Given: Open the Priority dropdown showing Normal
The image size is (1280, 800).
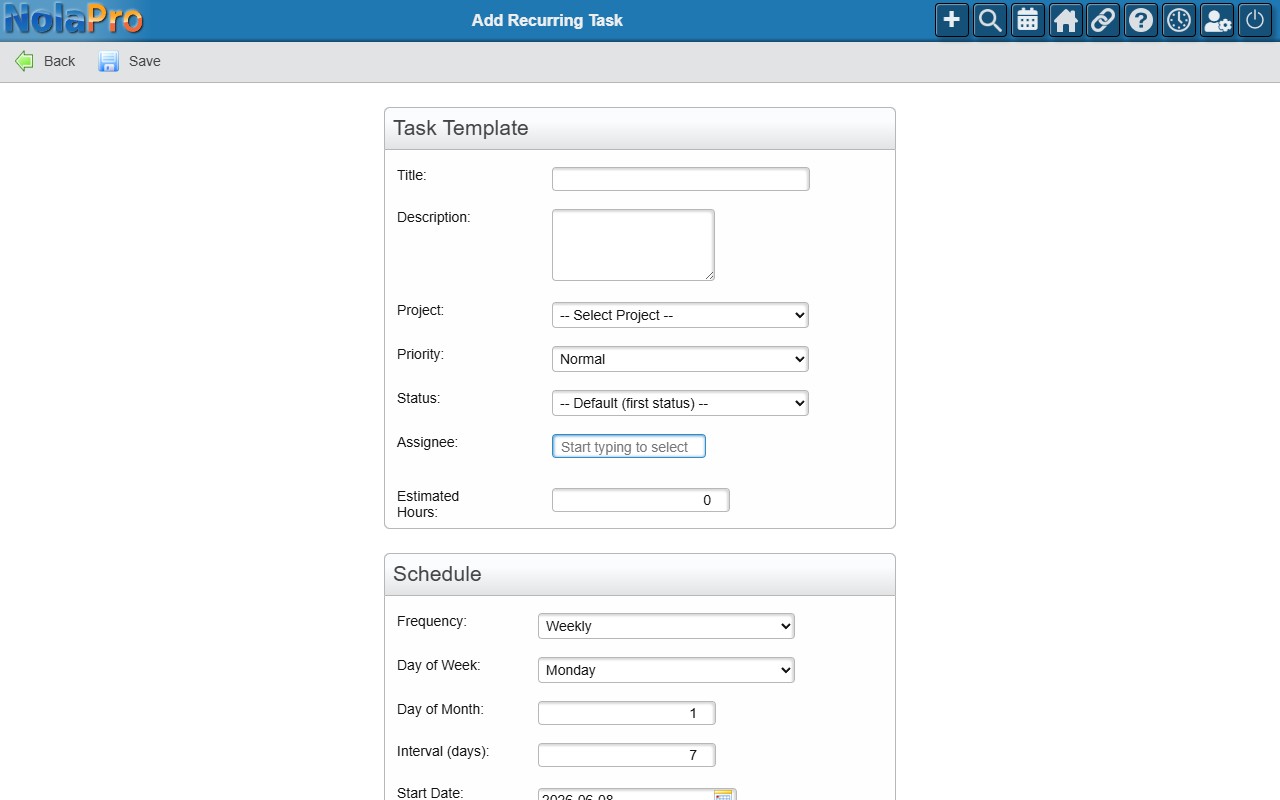Looking at the screenshot, I should click(x=680, y=359).
